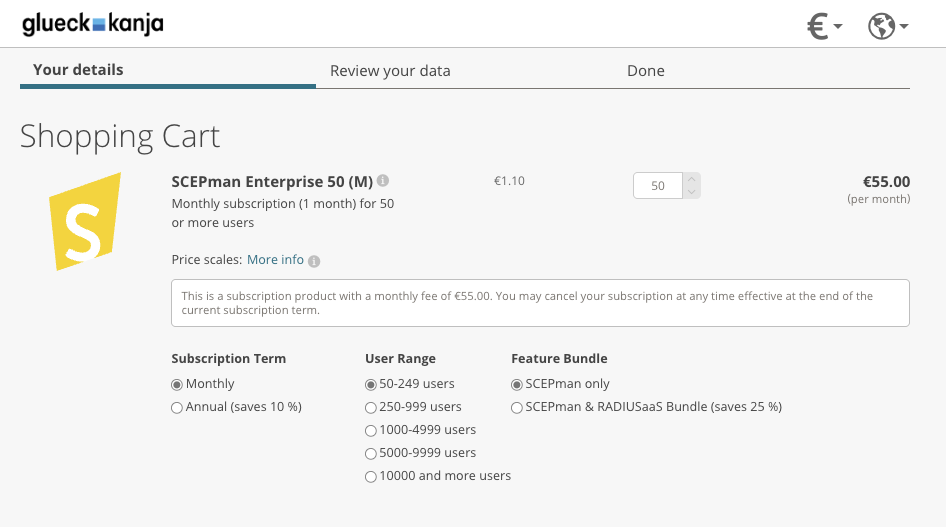The image size is (946, 527).
Task: Open the More info price scales link
Action: 275,260
